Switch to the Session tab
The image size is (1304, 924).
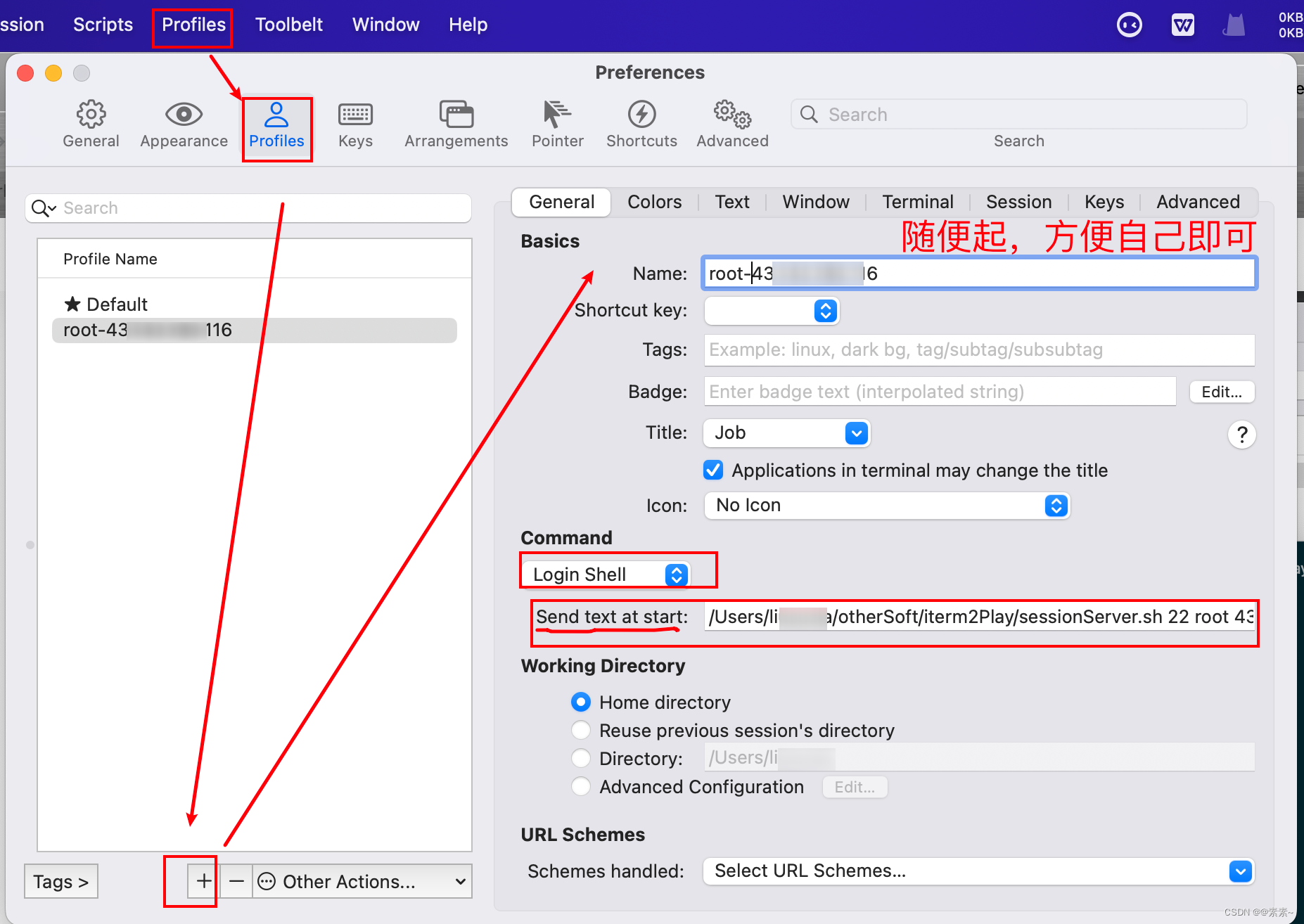click(1018, 202)
